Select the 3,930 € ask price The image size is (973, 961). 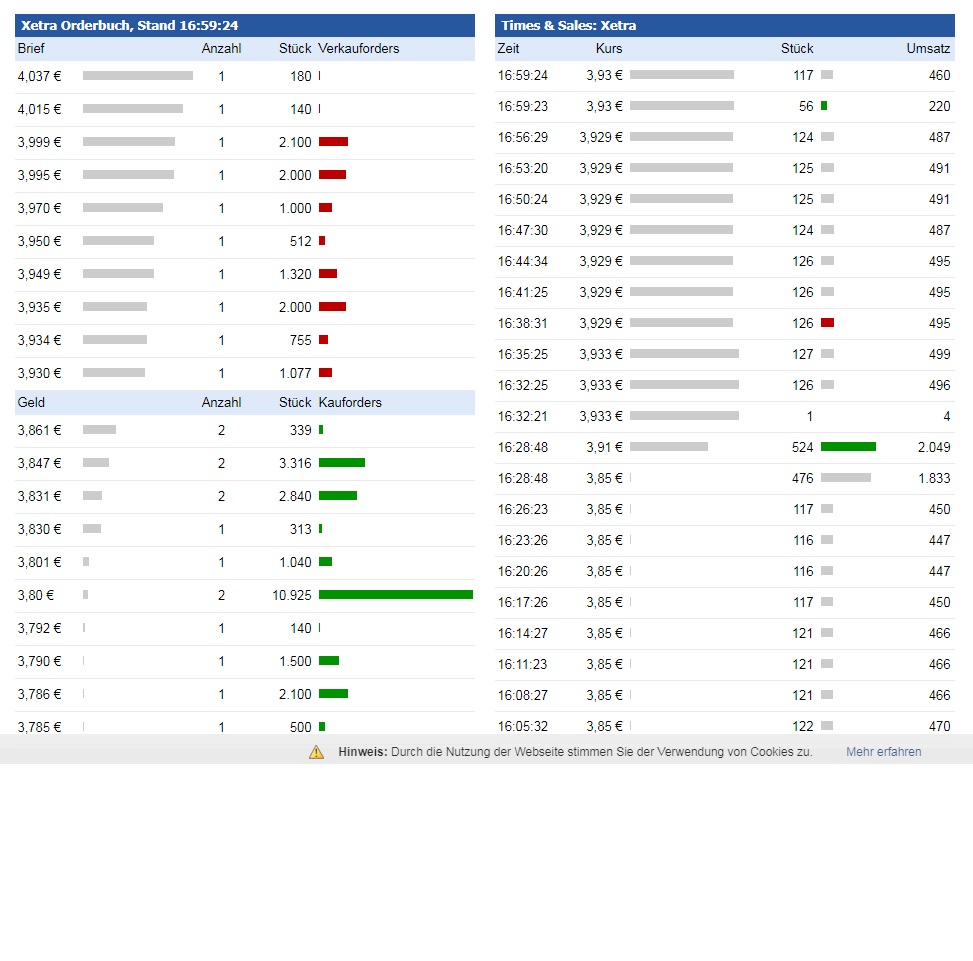[x=40, y=373]
